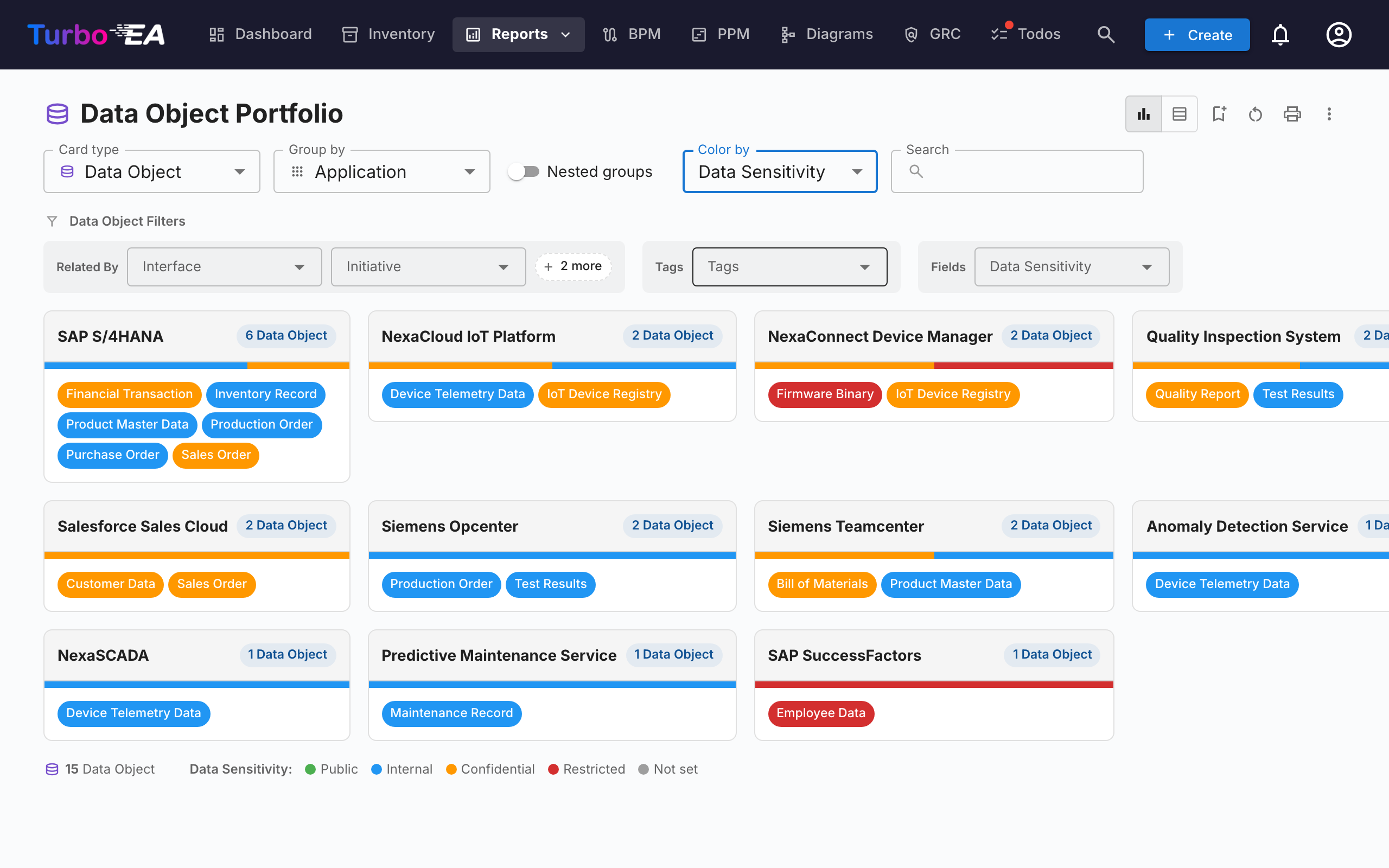This screenshot has height=868, width=1389.
Task: Click the TurboEA logo
Action: pos(96,34)
